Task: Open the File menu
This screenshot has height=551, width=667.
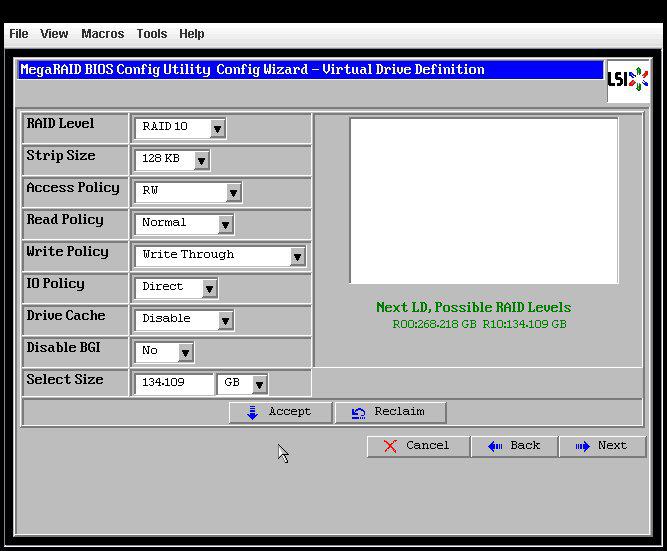Action: click(19, 34)
